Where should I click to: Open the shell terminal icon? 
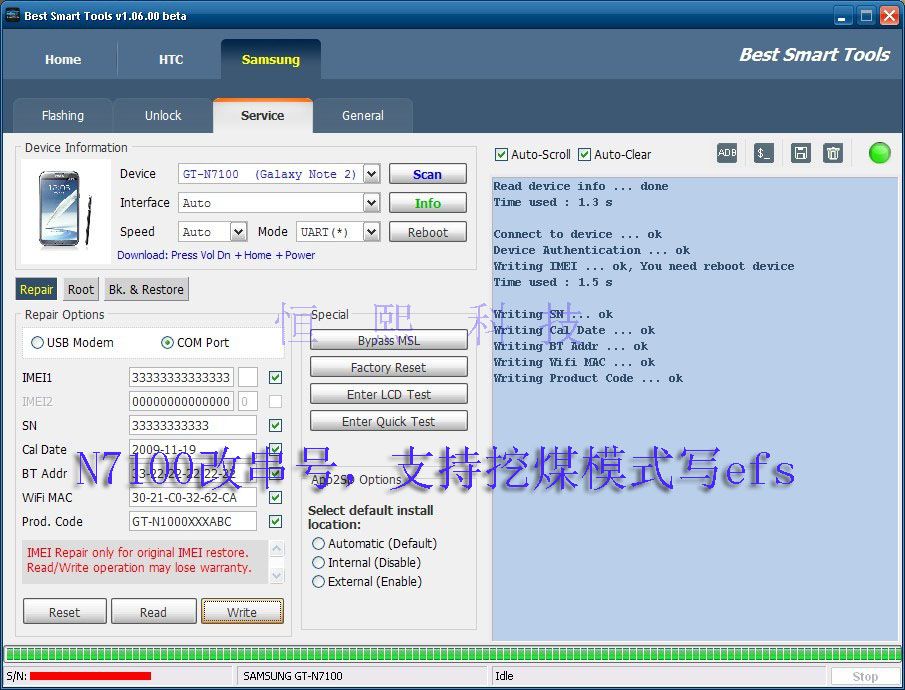764,153
